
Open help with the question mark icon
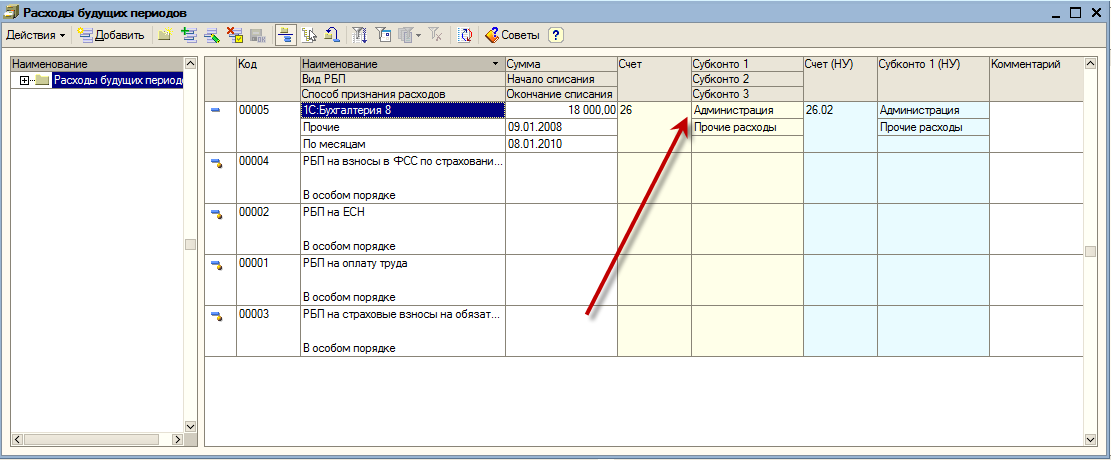click(555, 35)
